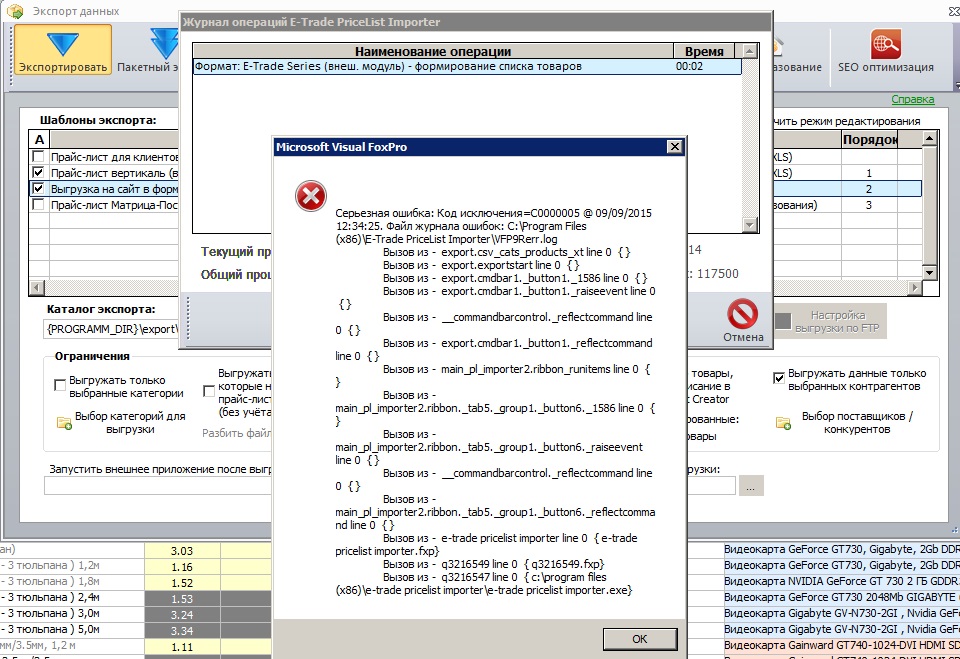Viewport: 960px width, 659px height.
Task: Open Выбор категорий для выгрузки folder icon
Action: click(x=64, y=423)
